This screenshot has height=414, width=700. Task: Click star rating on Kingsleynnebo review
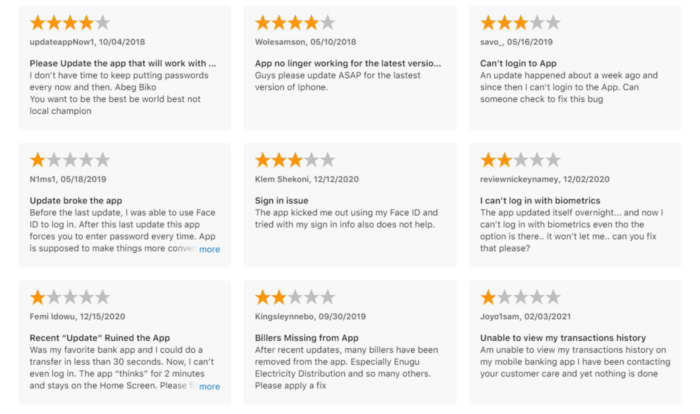click(x=295, y=297)
